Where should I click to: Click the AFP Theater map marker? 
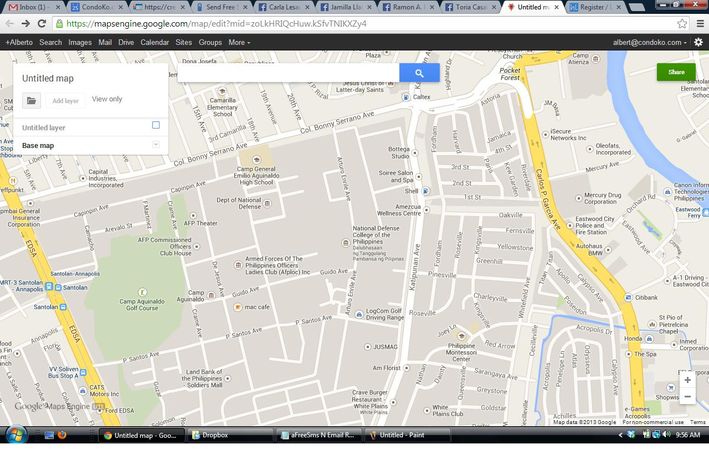coord(193,215)
